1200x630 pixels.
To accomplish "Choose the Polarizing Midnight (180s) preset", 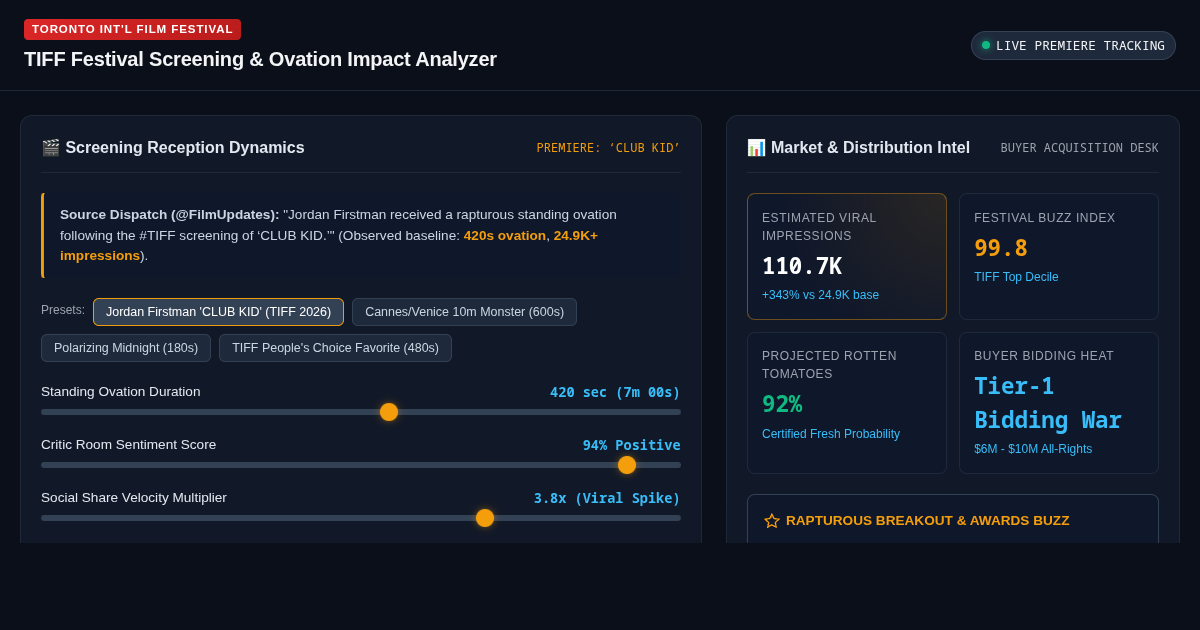I will [126, 348].
